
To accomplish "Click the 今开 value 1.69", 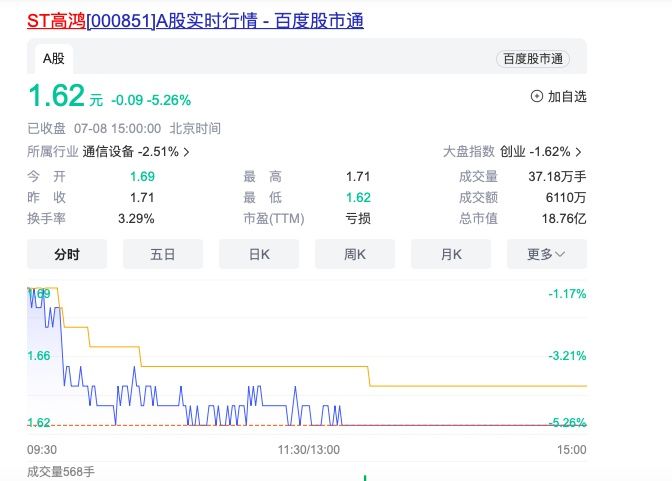I will 142,177.
